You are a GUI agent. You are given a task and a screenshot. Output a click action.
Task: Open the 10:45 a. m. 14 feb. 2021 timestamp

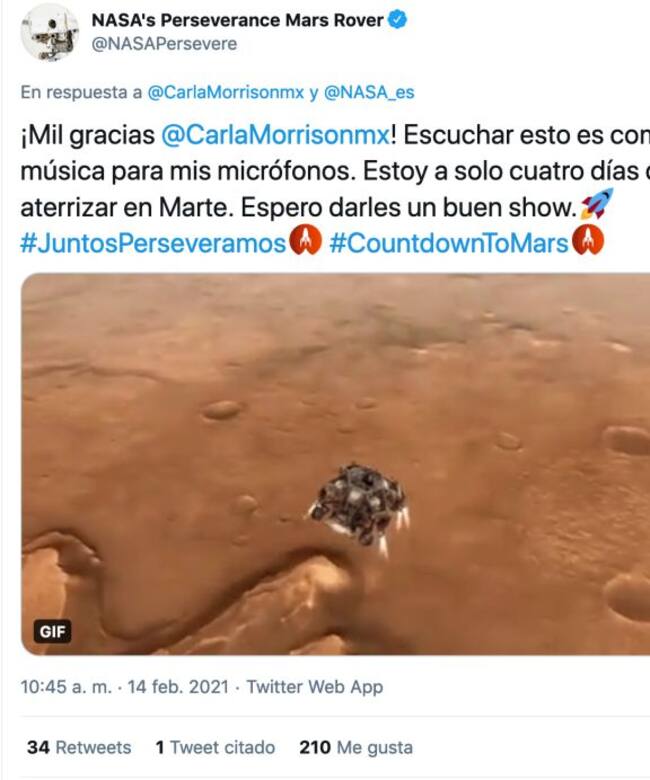125,687
